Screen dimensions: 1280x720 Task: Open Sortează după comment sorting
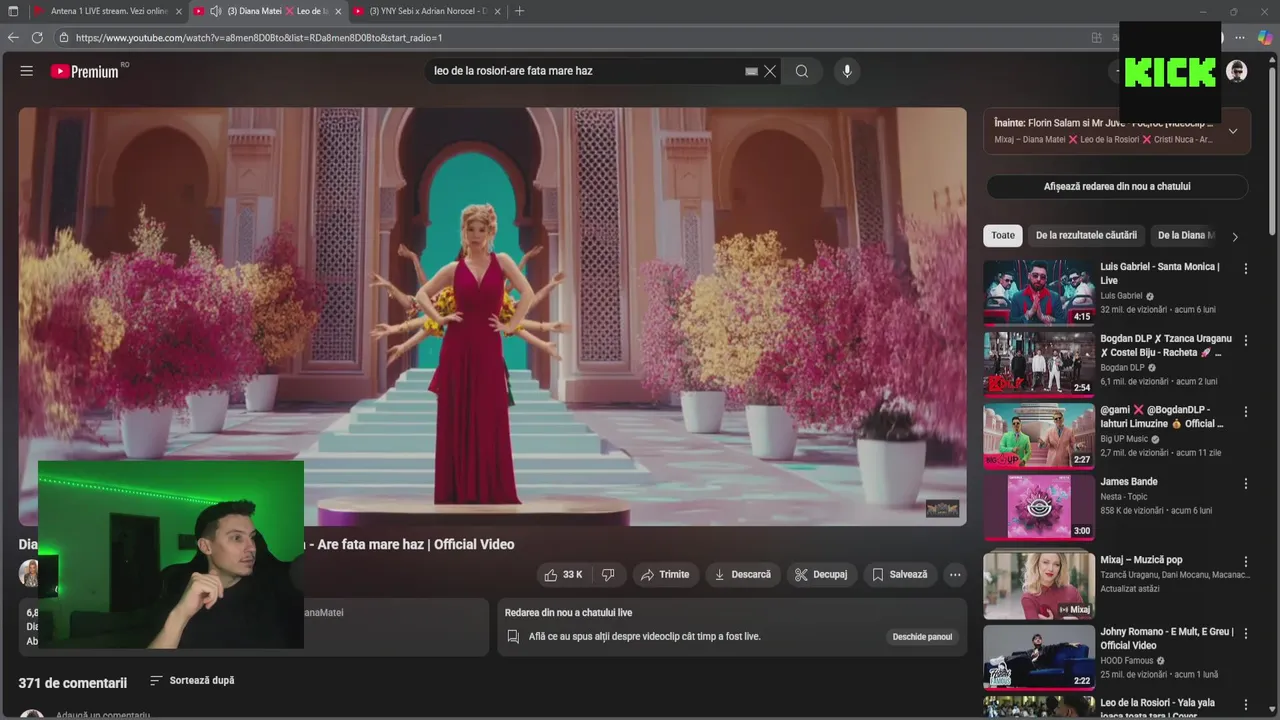[192, 681]
